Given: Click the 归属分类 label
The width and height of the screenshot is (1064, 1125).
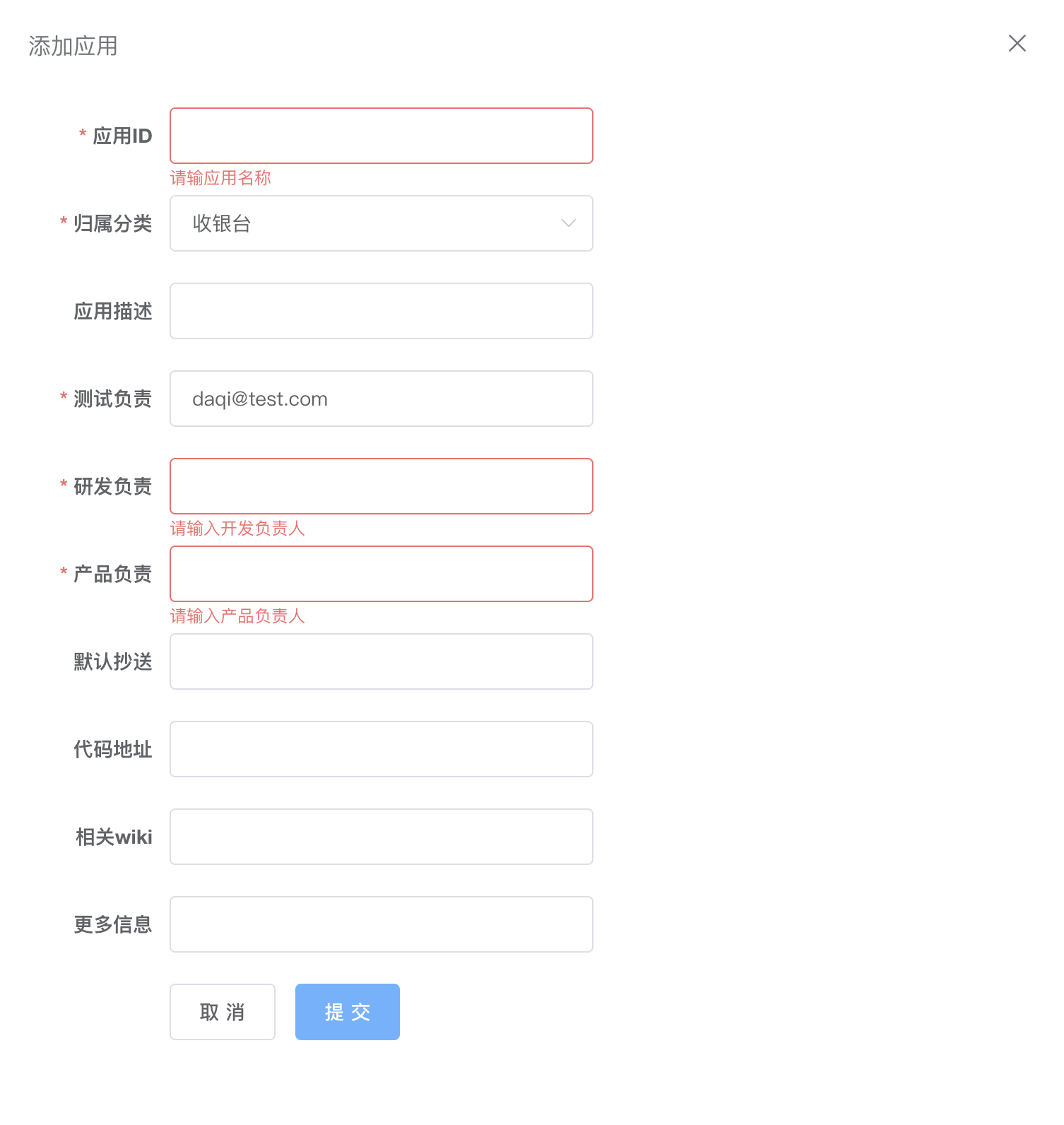Looking at the screenshot, I should click(113, 223).
